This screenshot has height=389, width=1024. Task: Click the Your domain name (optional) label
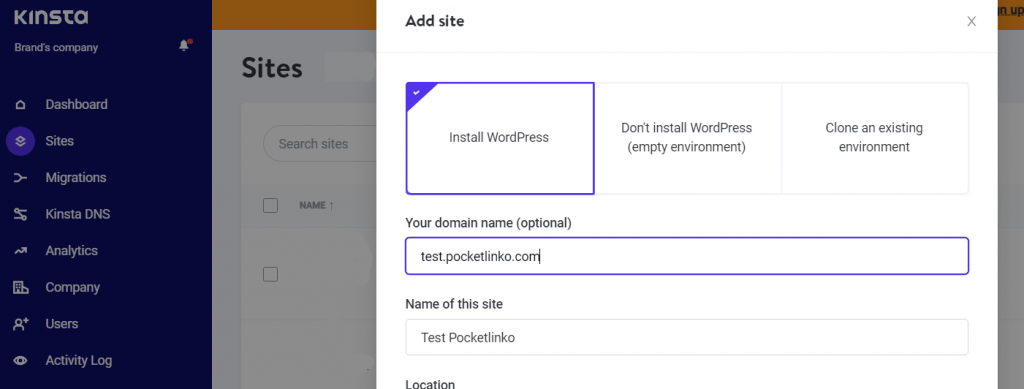[488, 223]
